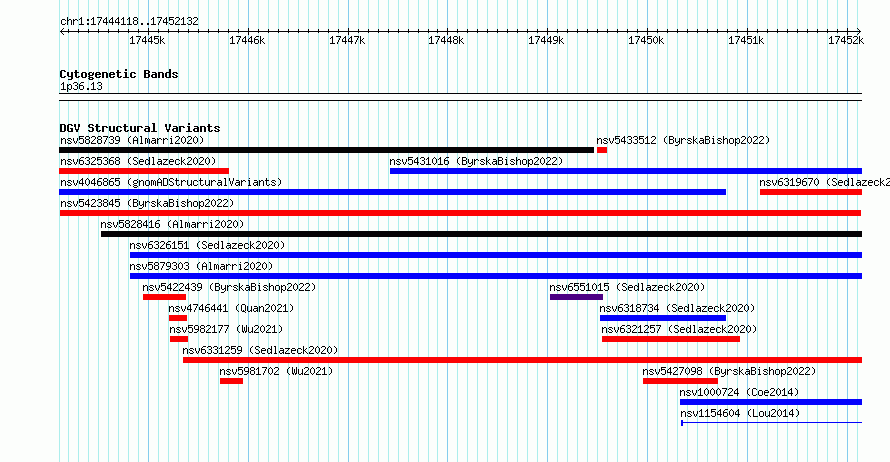The height and width of the screenshot is (462, 890).
Task: Open the nsv5433512 (ByrskaBishop2022) label
Action: (x=683, y=140)
